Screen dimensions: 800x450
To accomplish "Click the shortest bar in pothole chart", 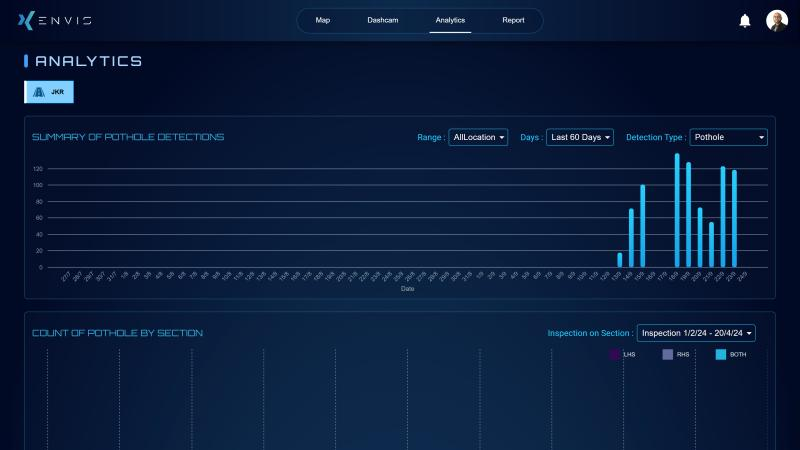I will 620,260.
